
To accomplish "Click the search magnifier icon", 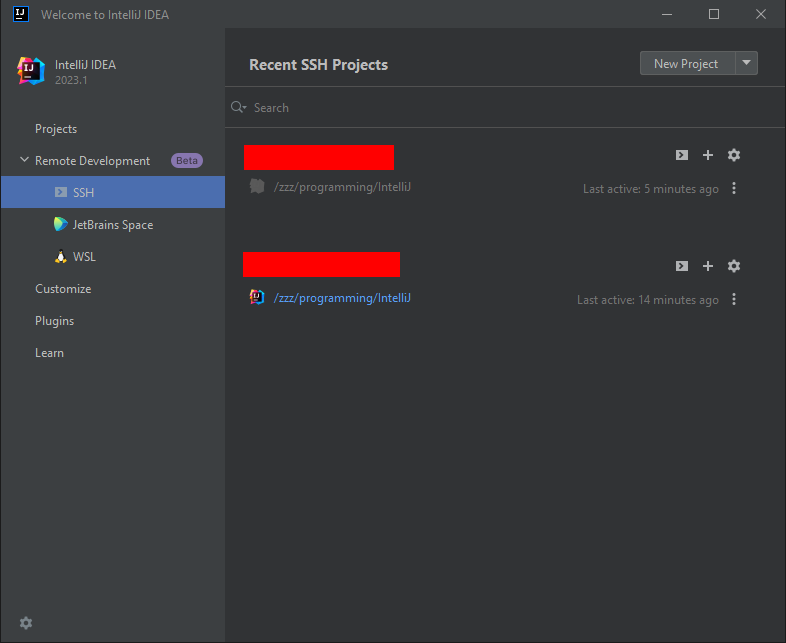I will 238,107.
